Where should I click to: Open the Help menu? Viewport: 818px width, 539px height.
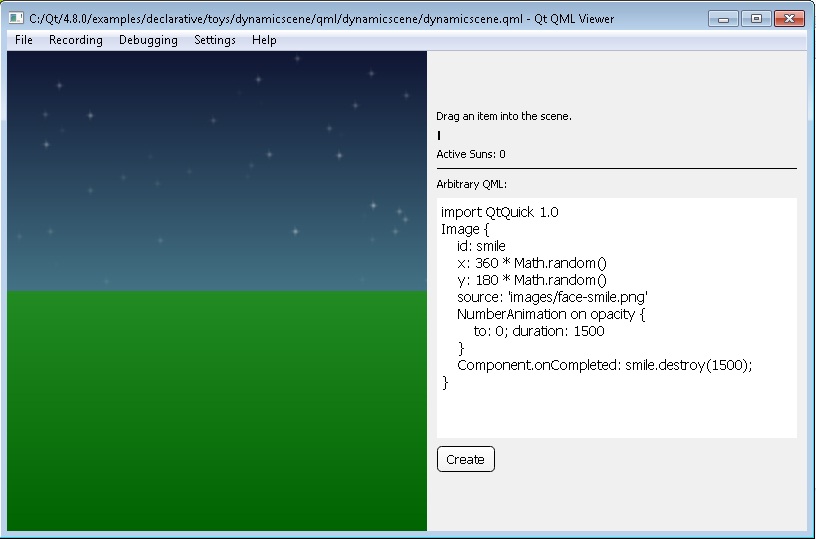coord(264,40)
